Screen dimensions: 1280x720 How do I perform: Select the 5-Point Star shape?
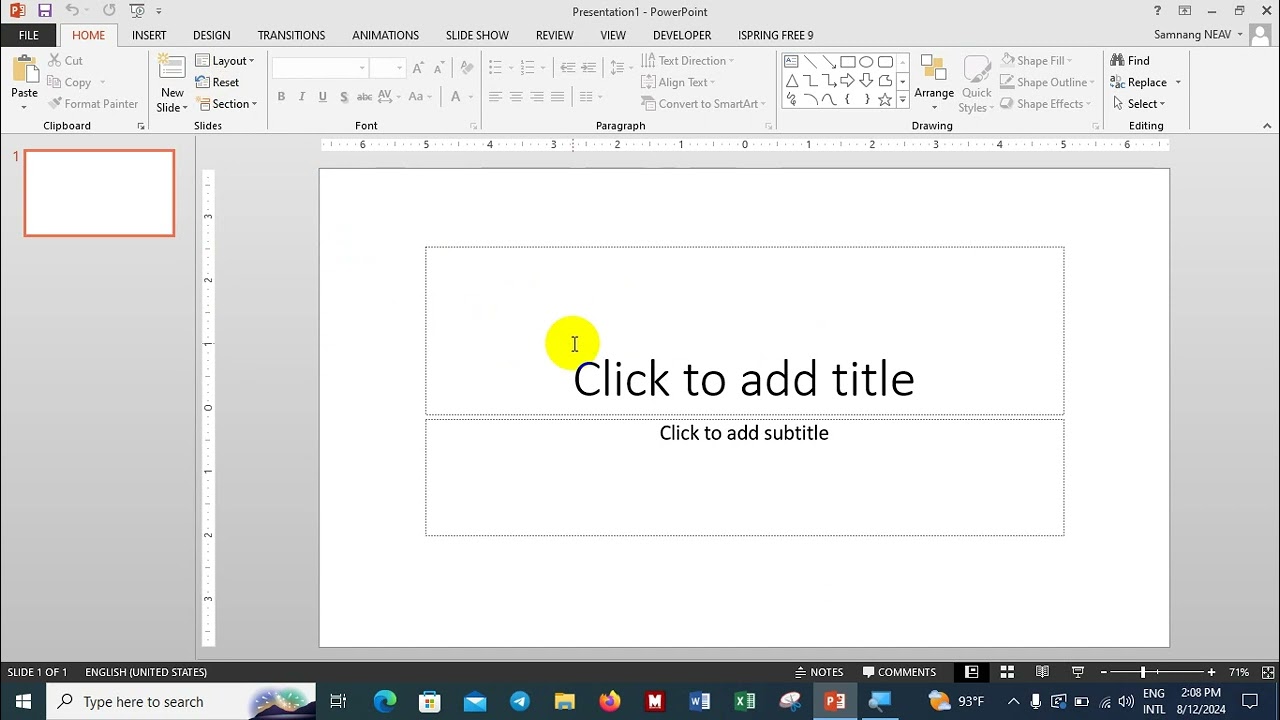pos(885,99)
